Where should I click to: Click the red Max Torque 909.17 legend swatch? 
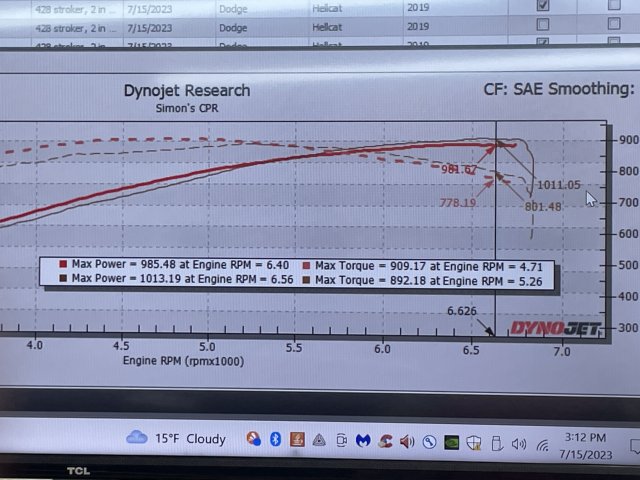[306, 266]
